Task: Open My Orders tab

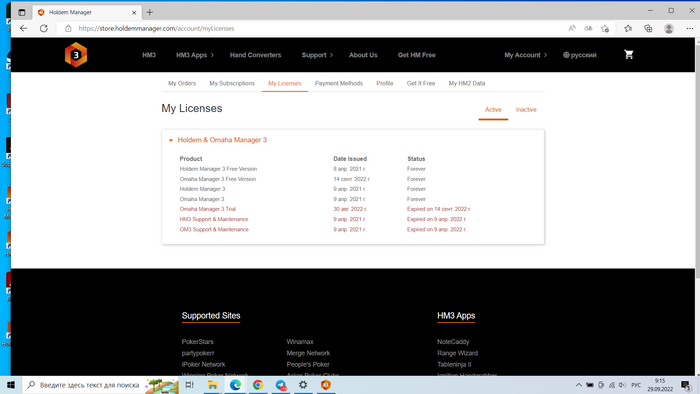Action: pos(182,83)
